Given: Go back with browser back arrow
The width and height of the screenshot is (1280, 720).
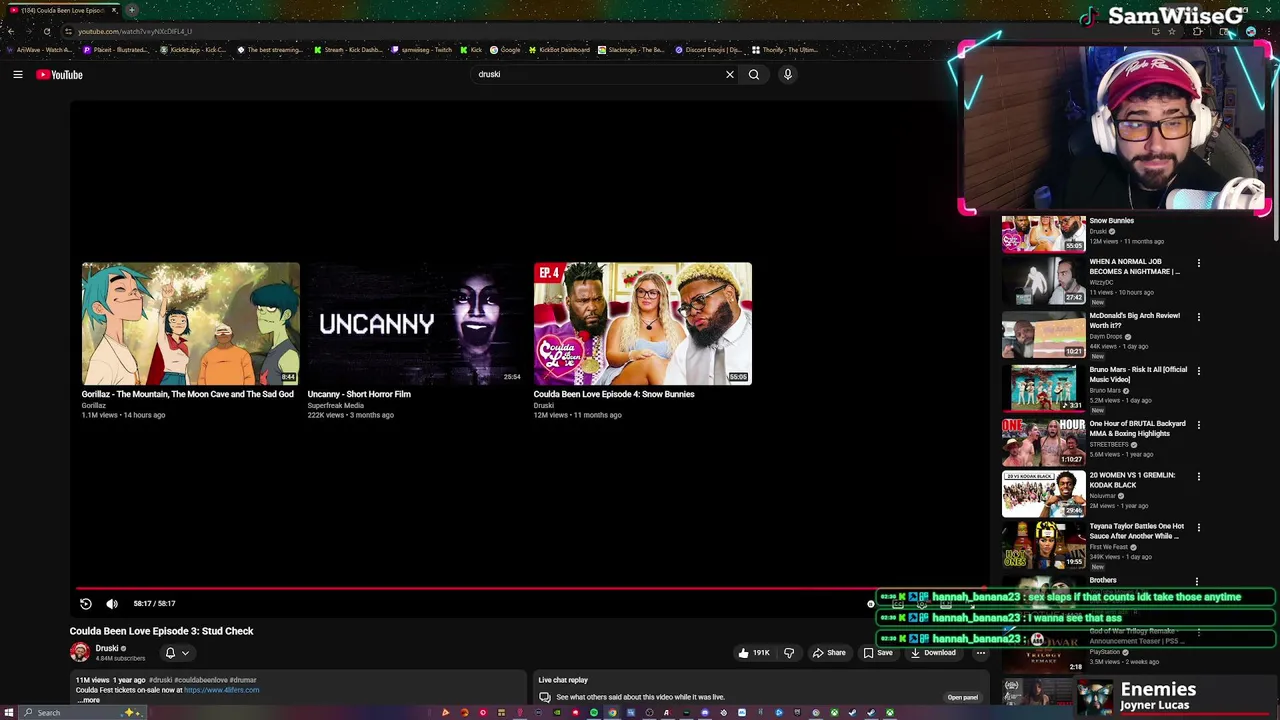Looking at the screenshot, I should (x=11, y=31).
